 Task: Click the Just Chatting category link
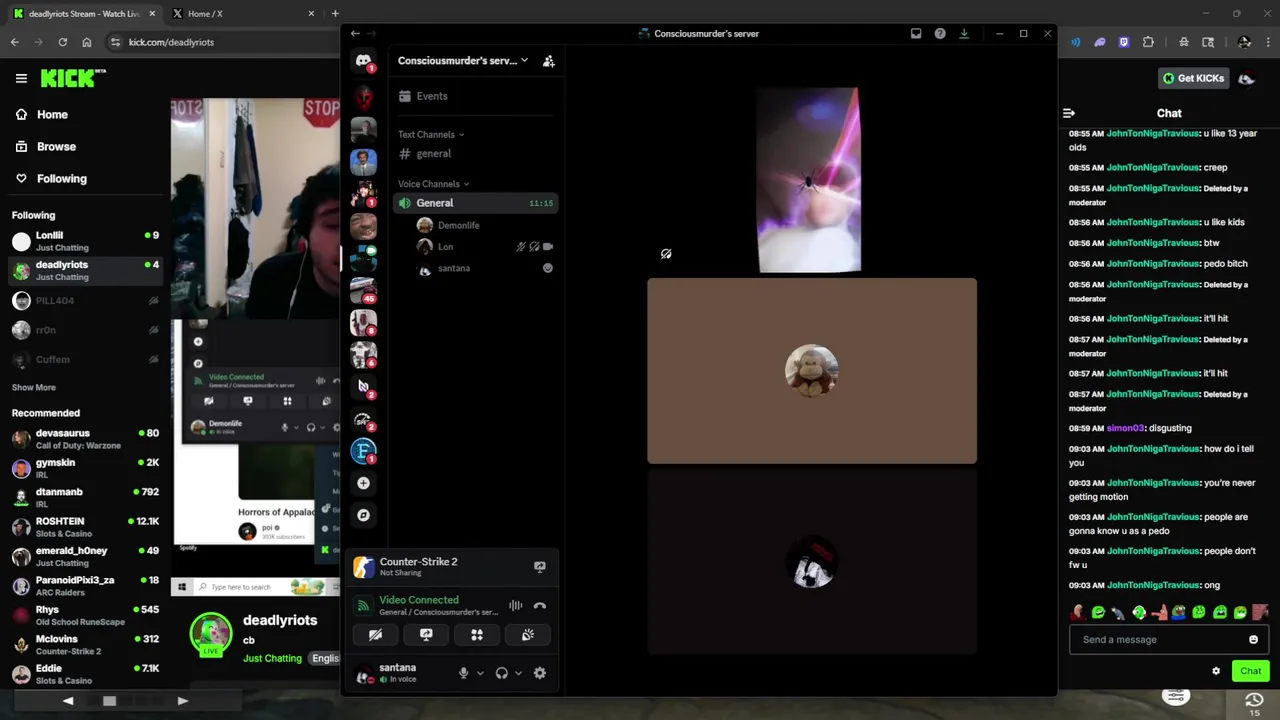click(x=272, y=658)
